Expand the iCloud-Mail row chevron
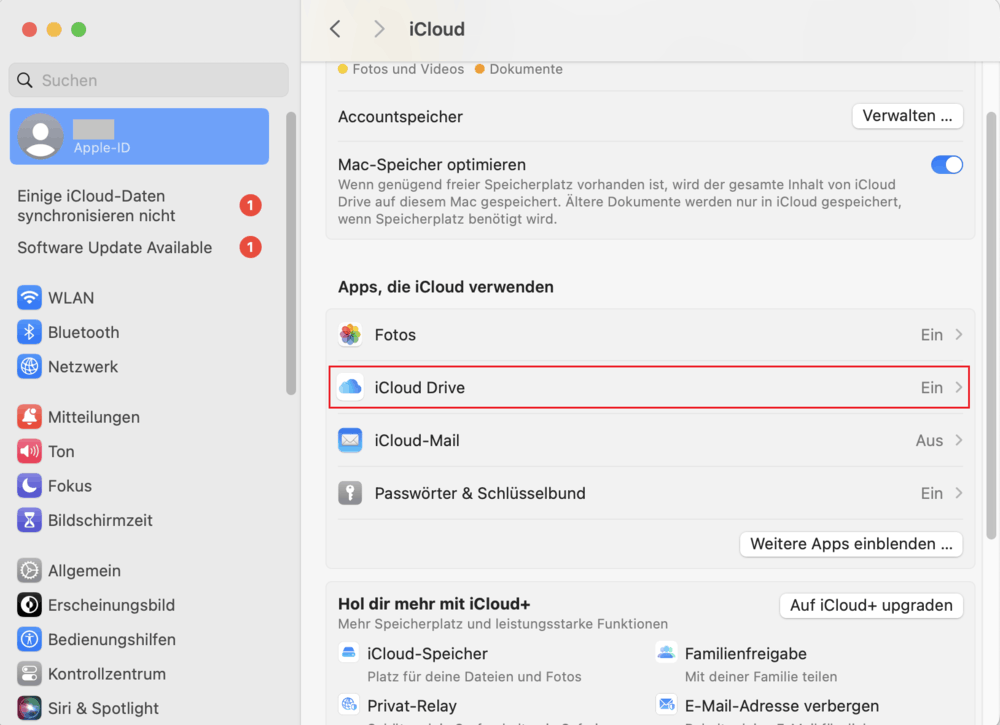Viewport: 1000px width, 725px height. (x=959, y=441)
